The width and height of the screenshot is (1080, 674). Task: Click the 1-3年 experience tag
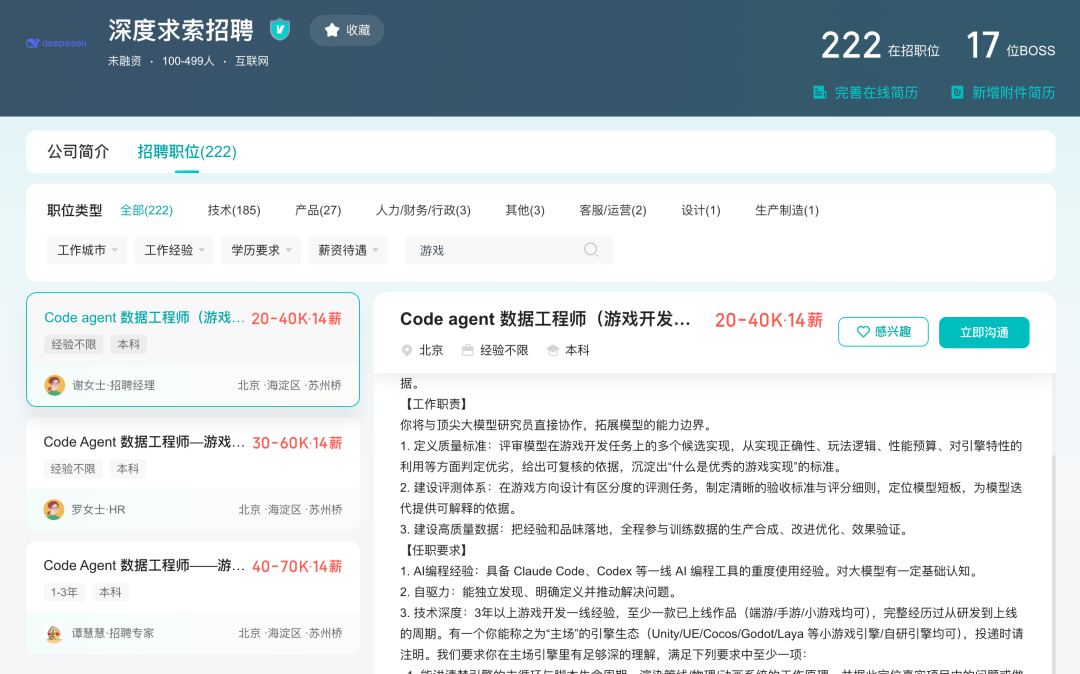click(64, 592)
